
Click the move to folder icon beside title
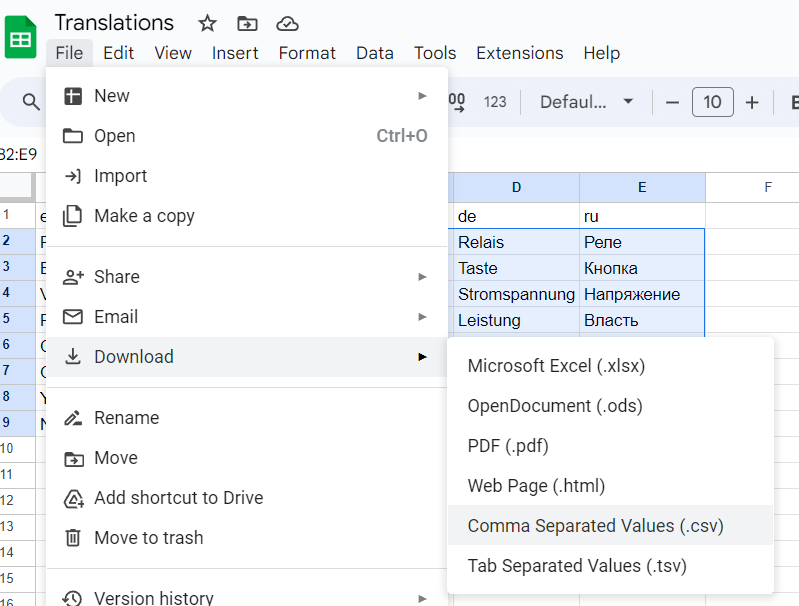247,23
